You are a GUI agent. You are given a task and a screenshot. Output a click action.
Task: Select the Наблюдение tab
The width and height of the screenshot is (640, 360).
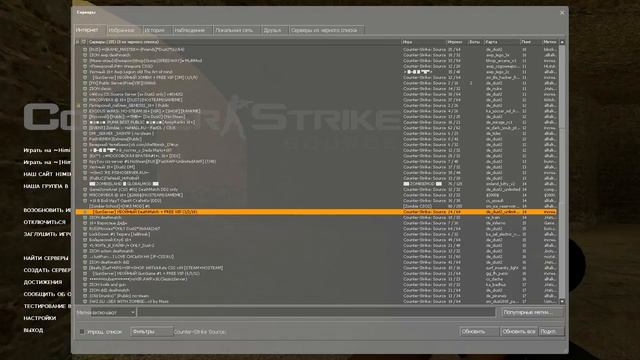[192, 30]
